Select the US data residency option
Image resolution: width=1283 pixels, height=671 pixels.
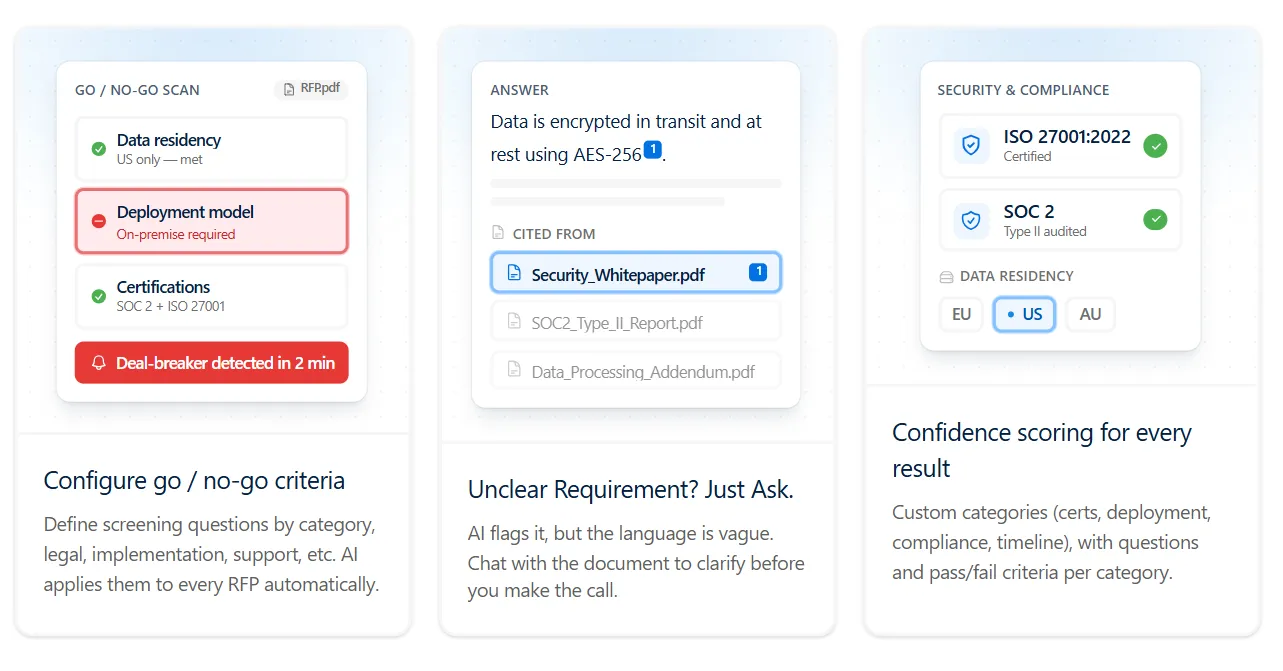(x=1024, y=314)
